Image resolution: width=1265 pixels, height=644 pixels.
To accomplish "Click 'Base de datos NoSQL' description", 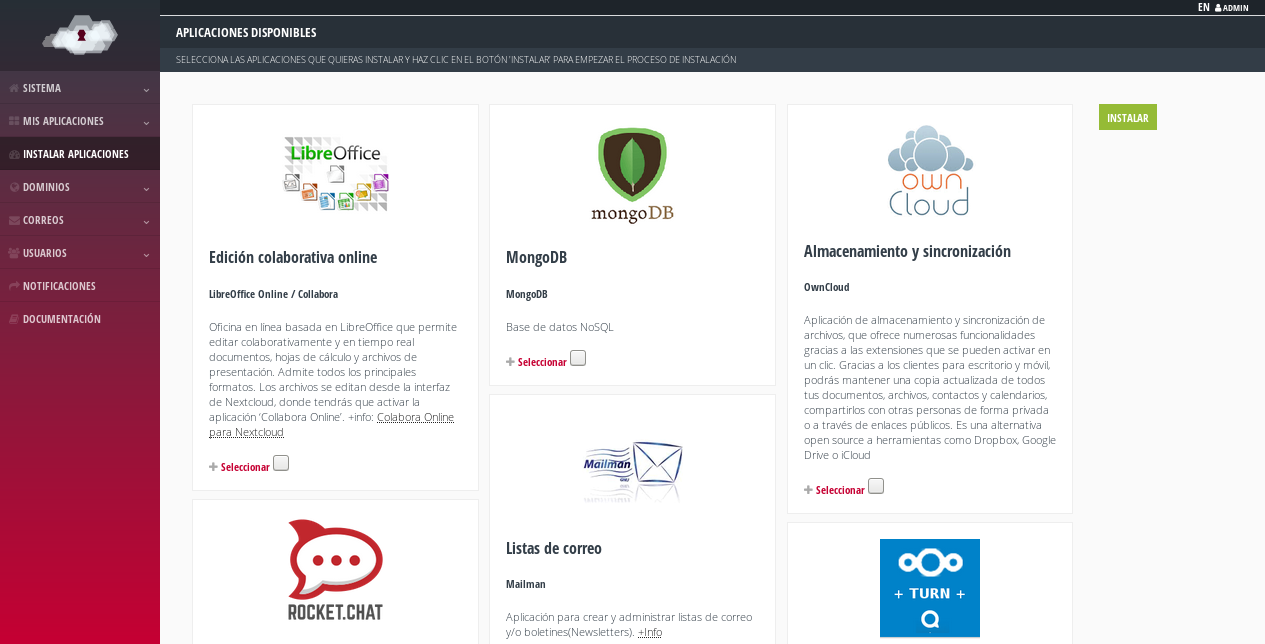I will 560,327.
